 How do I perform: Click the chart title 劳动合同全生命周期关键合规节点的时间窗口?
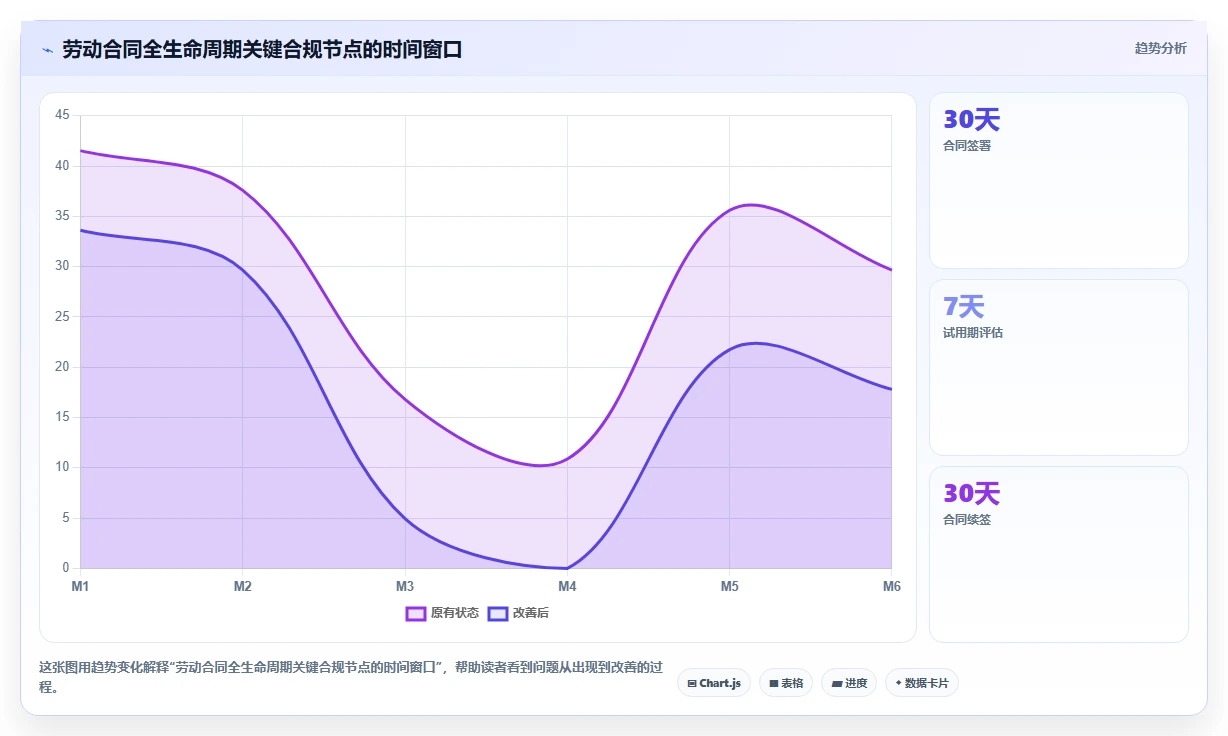click(262, 49)
